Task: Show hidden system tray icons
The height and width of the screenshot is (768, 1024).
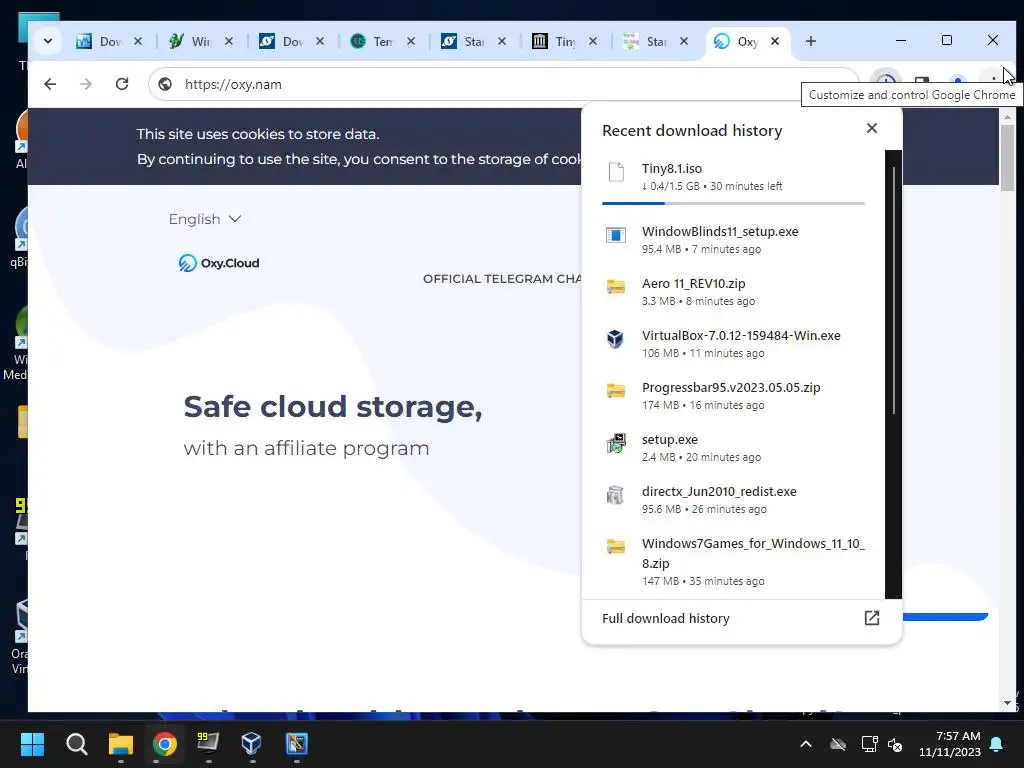Action: click(x=806, y=744)
